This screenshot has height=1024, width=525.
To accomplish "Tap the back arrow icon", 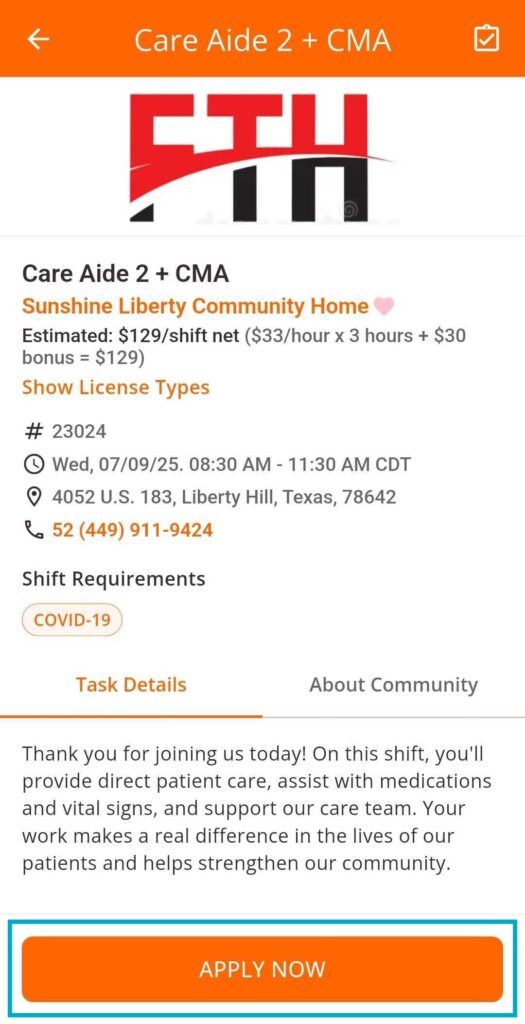I will tap(39, 39).
